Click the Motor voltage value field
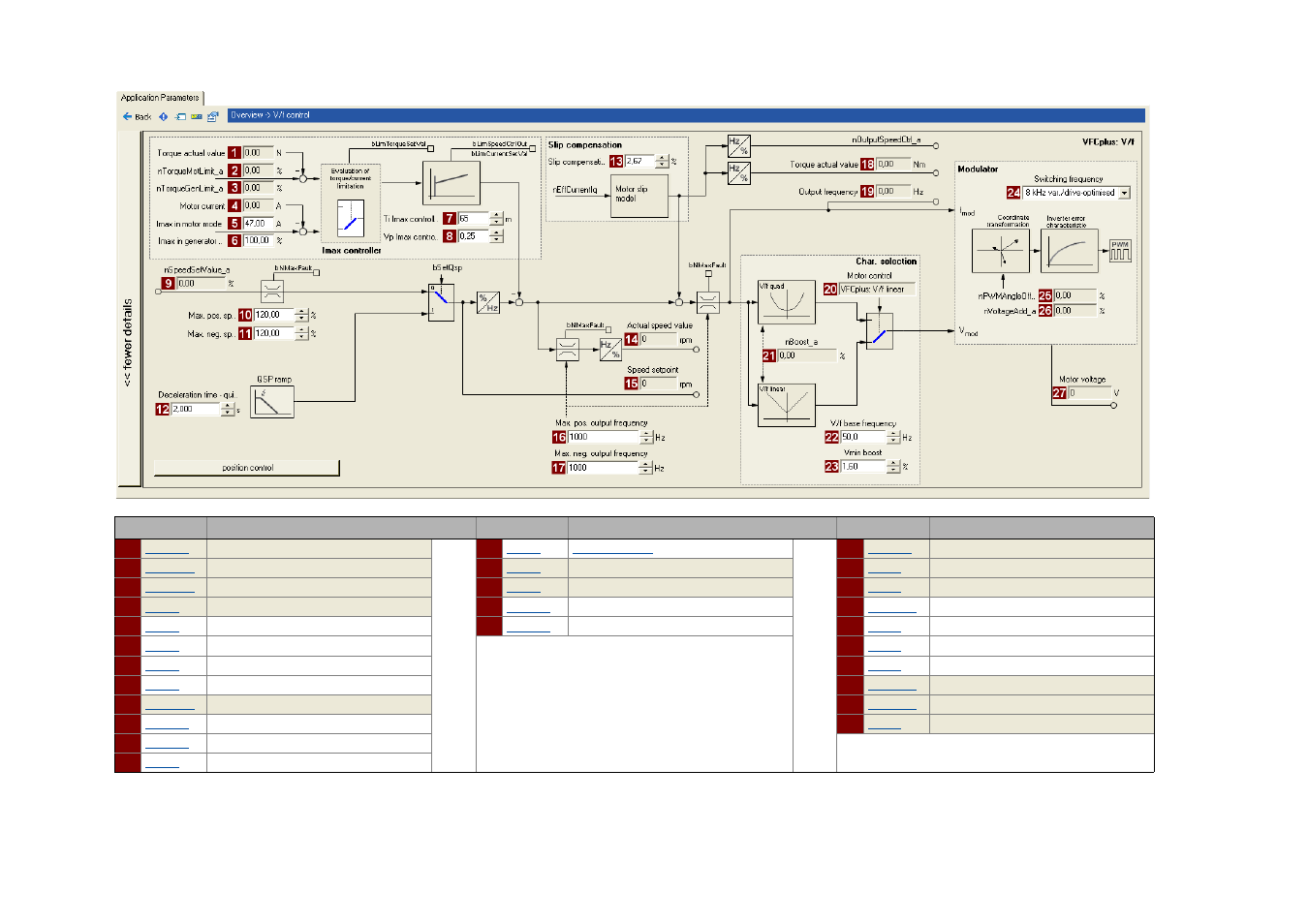 point(1089,393)
